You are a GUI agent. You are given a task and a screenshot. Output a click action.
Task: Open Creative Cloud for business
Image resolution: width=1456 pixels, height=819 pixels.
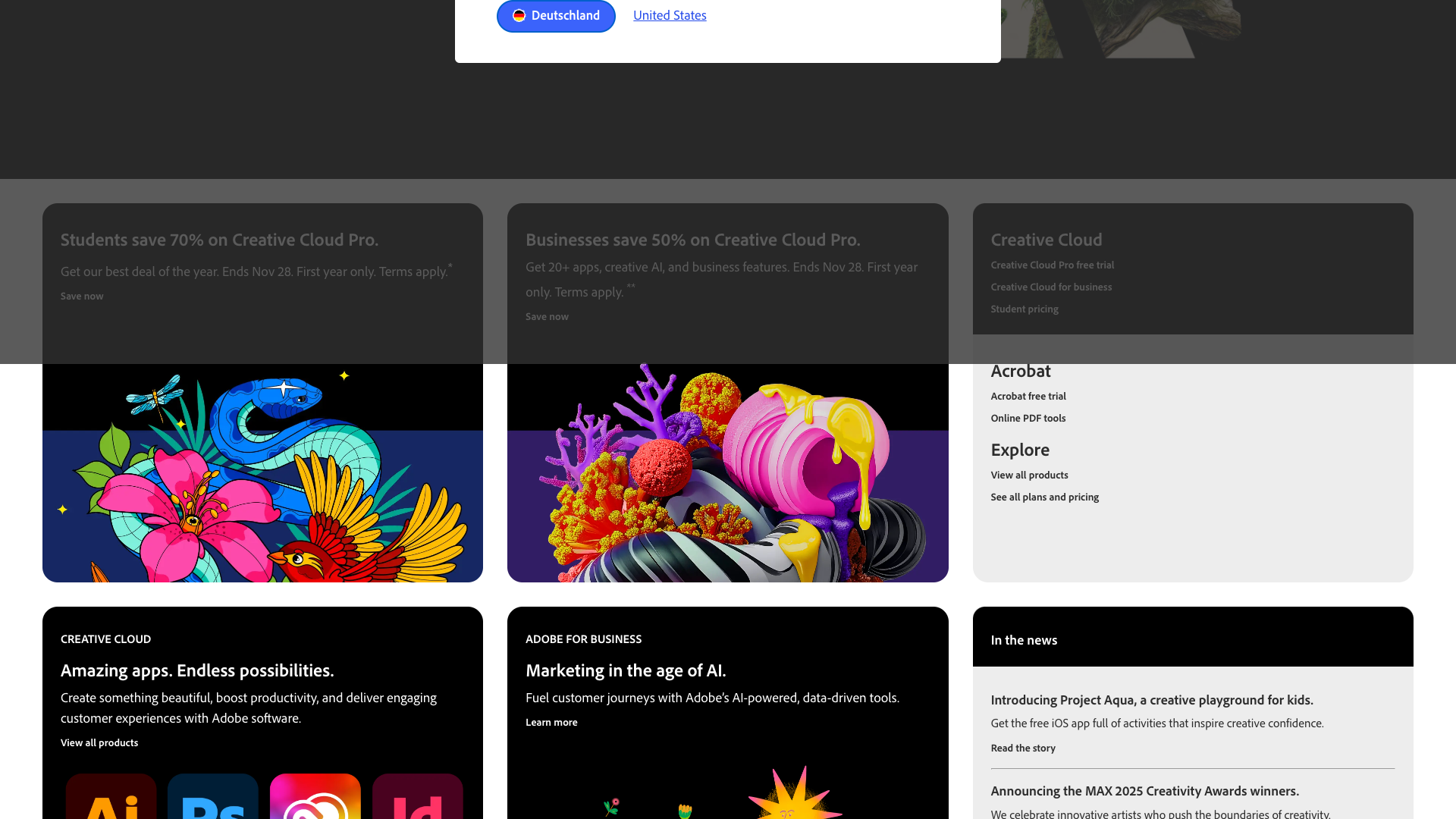1051,287
